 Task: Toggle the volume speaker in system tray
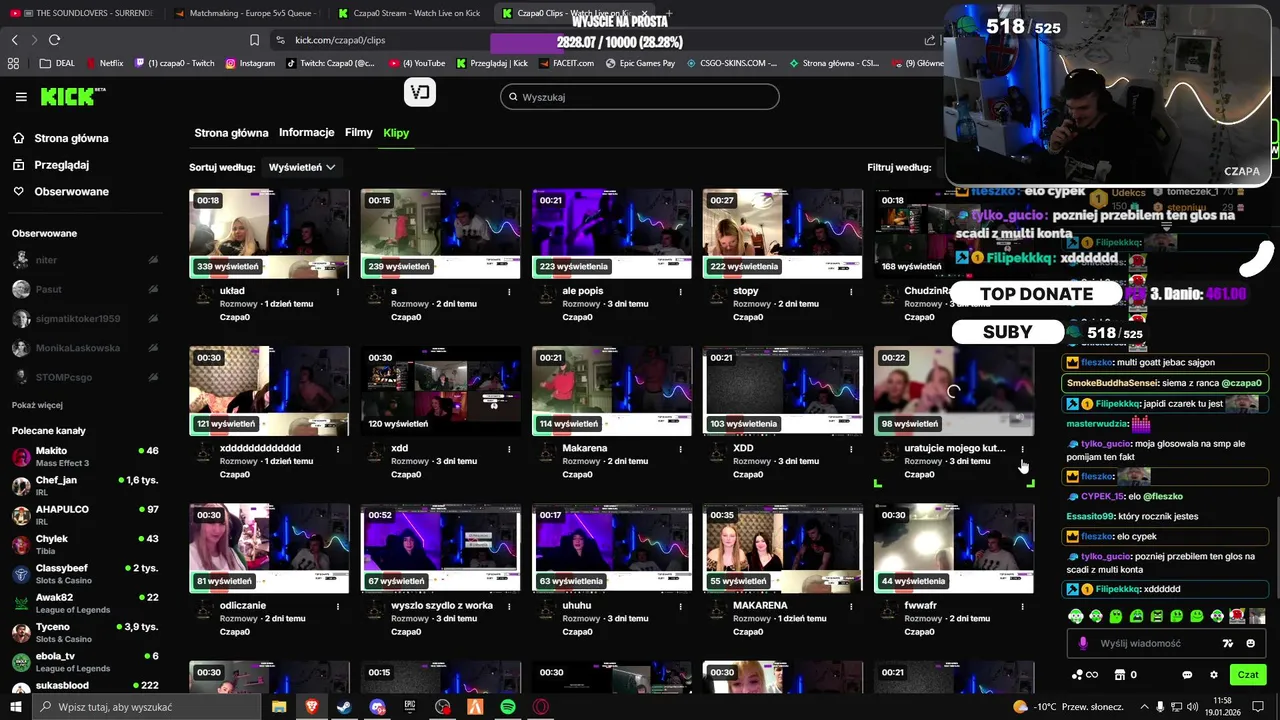pyautogui.click(x=1193, y=706)
